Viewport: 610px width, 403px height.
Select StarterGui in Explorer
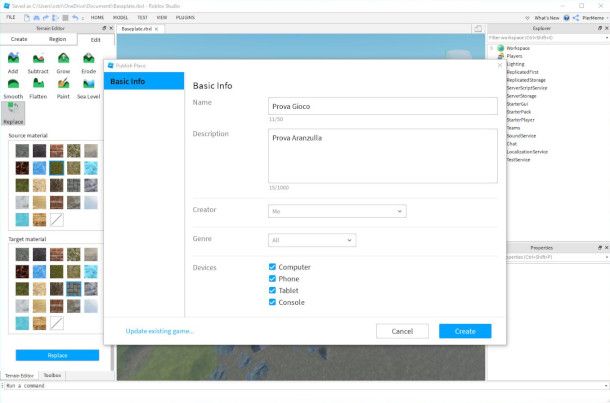coord(517,104)
